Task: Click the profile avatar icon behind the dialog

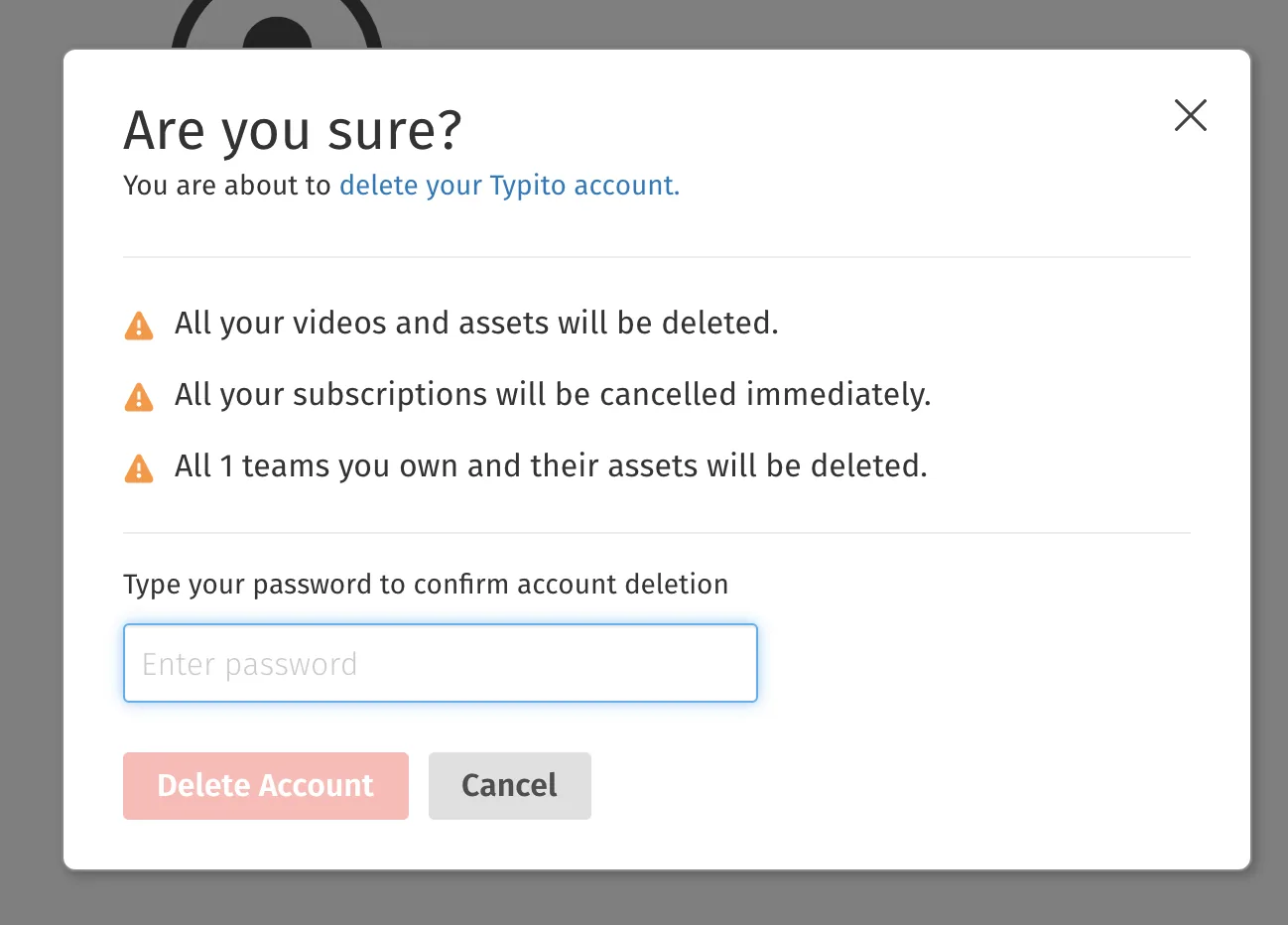Action: click(x=277, y=25)
